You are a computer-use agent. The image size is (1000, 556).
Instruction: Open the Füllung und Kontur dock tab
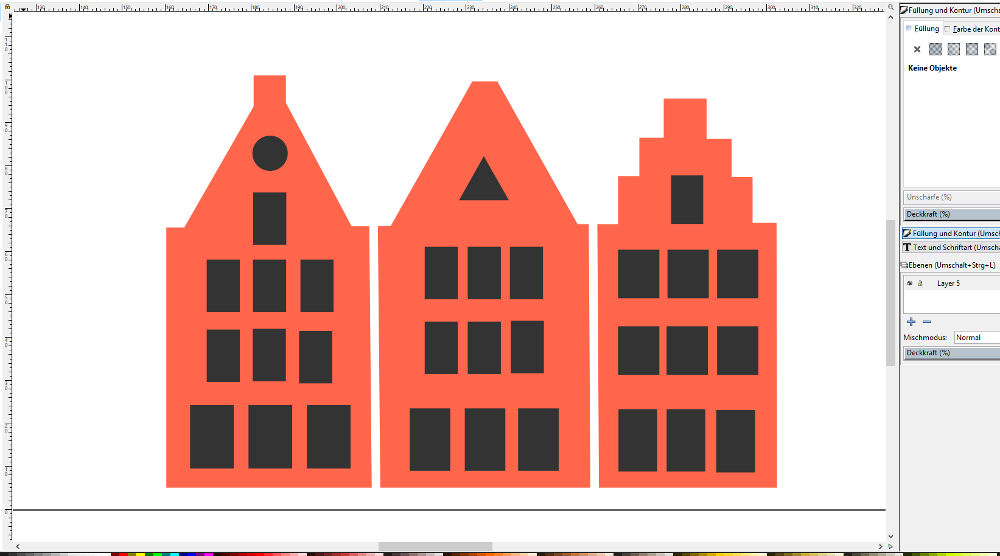[x=951, y=233]
